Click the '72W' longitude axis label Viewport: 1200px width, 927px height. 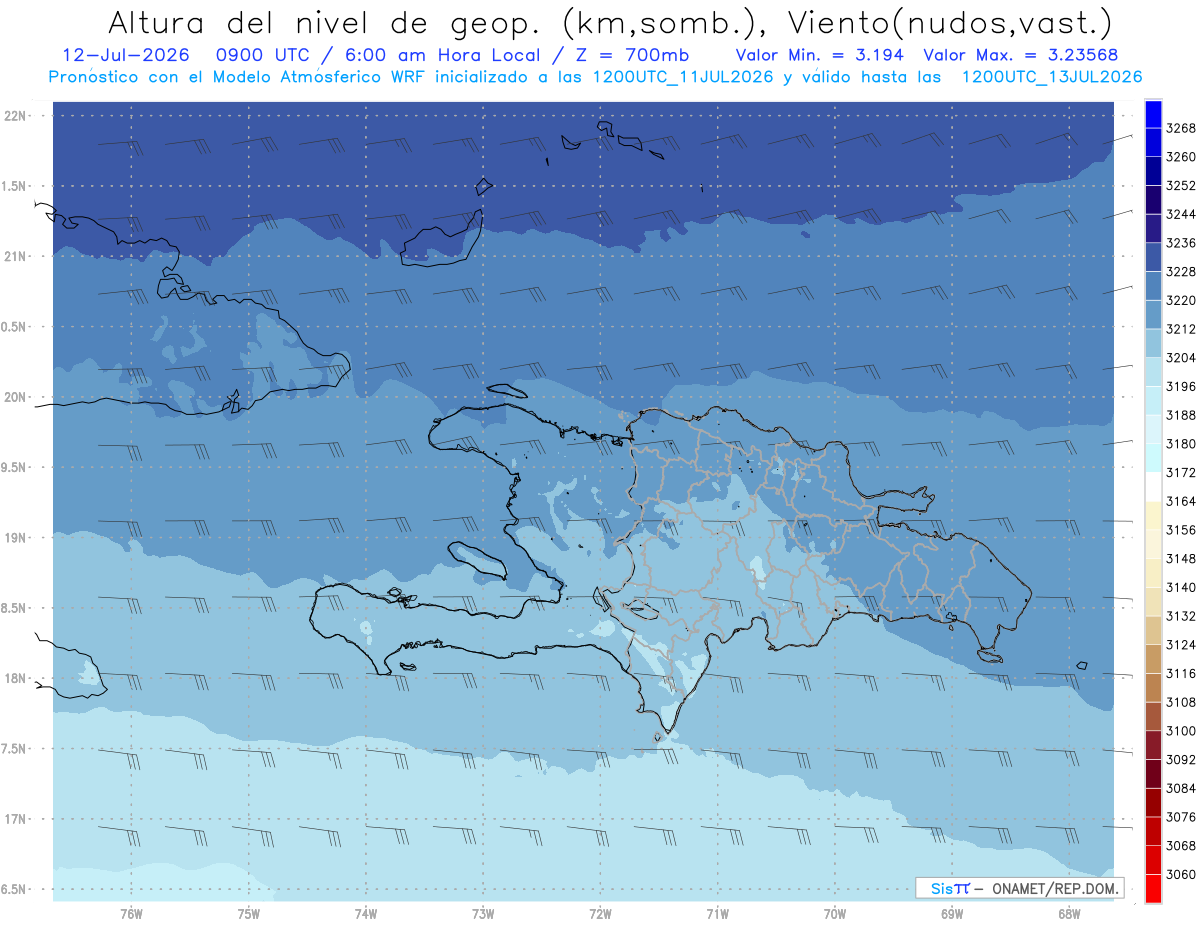(600, 914)
